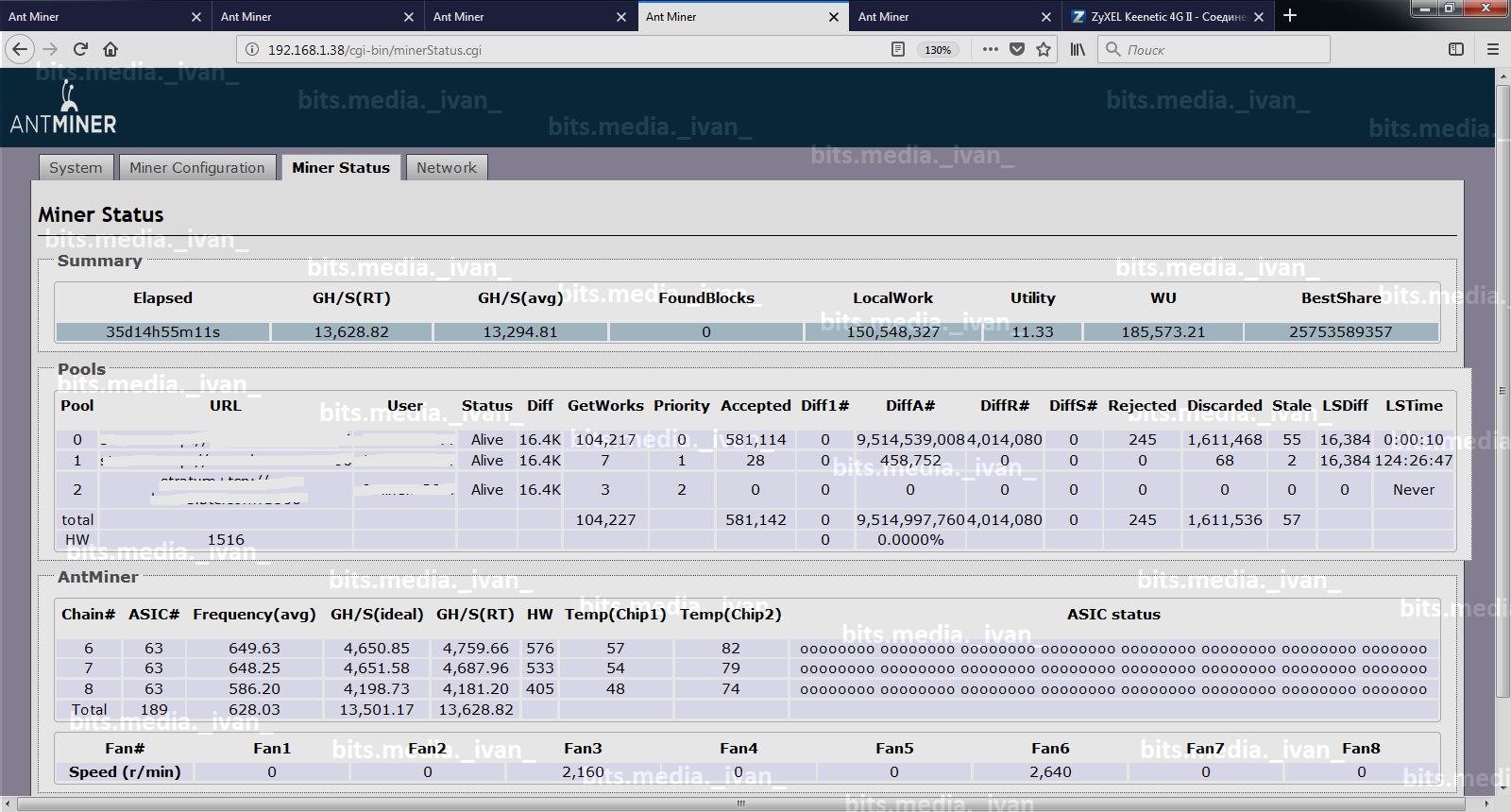Open the browser home page
1511x812 pixels.
coord(110,49)
